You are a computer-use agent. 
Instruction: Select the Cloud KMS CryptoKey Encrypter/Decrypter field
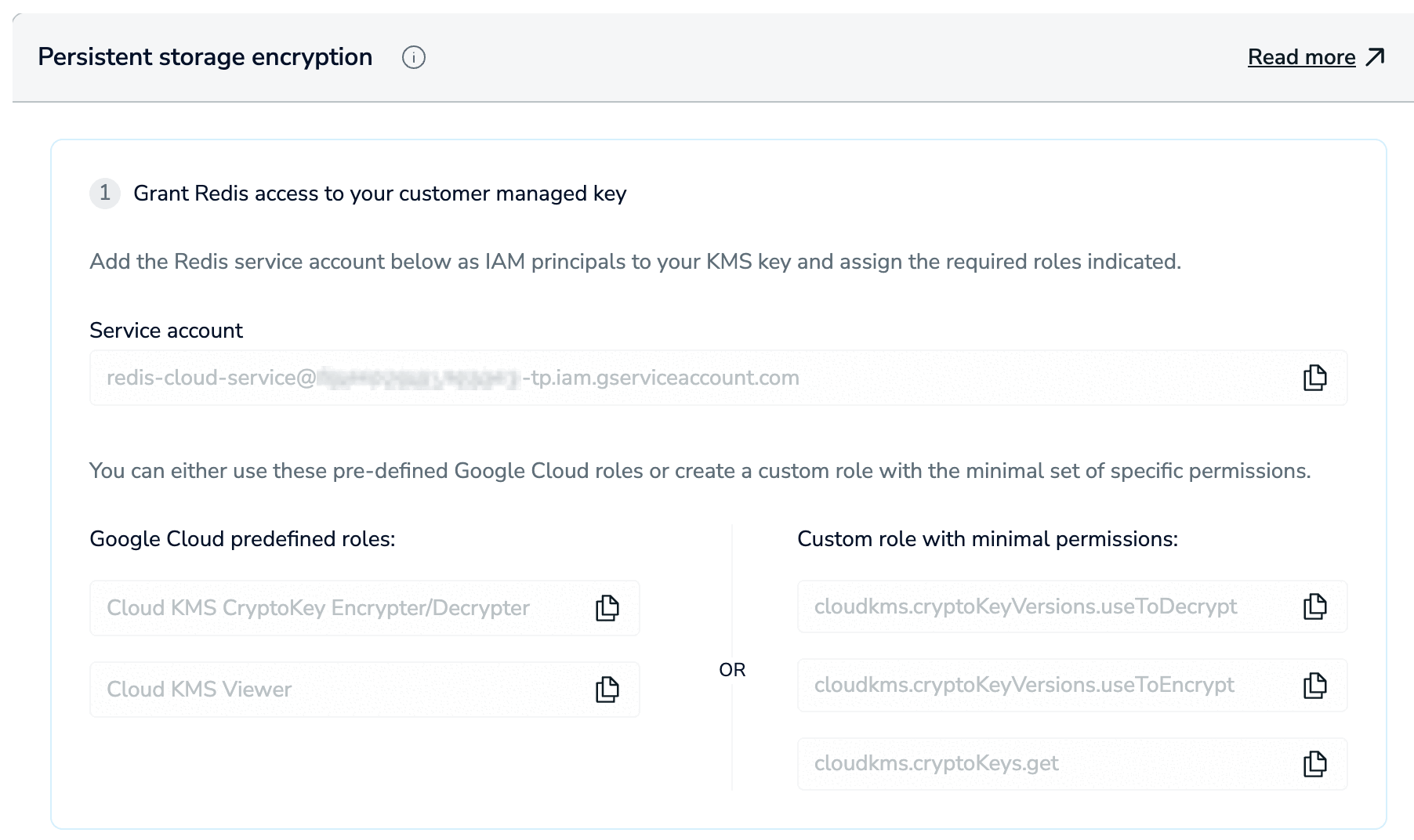pos(364,608)
